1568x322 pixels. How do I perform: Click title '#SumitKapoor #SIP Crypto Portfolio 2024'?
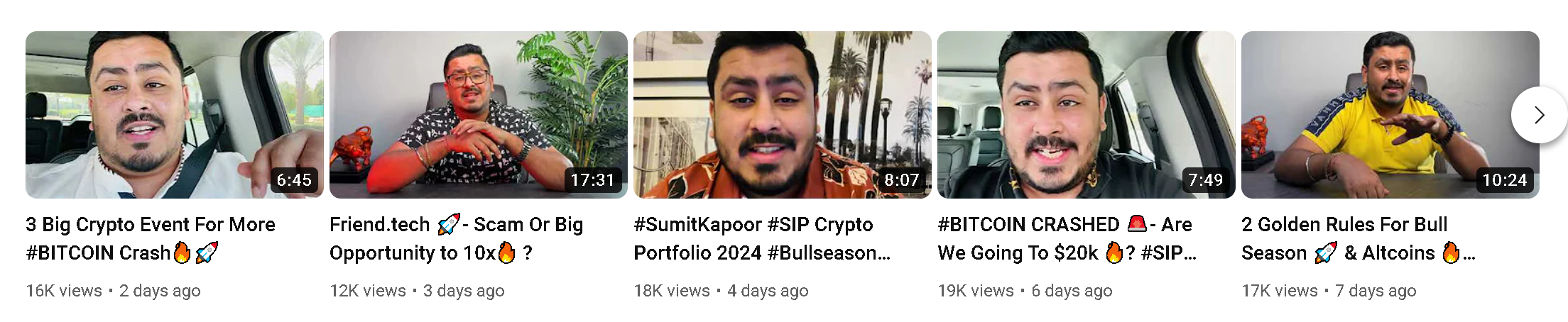tap(762, 238)
